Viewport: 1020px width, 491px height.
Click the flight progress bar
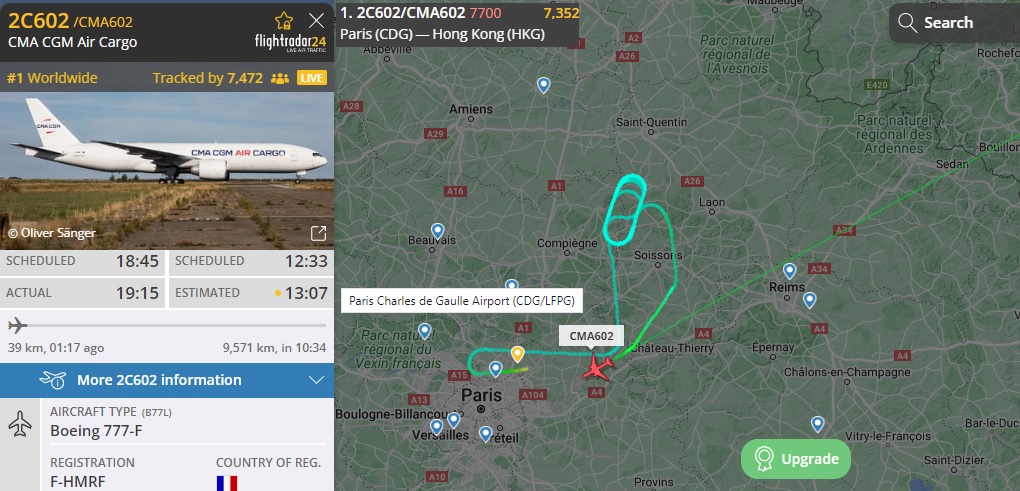coord(167,325)
